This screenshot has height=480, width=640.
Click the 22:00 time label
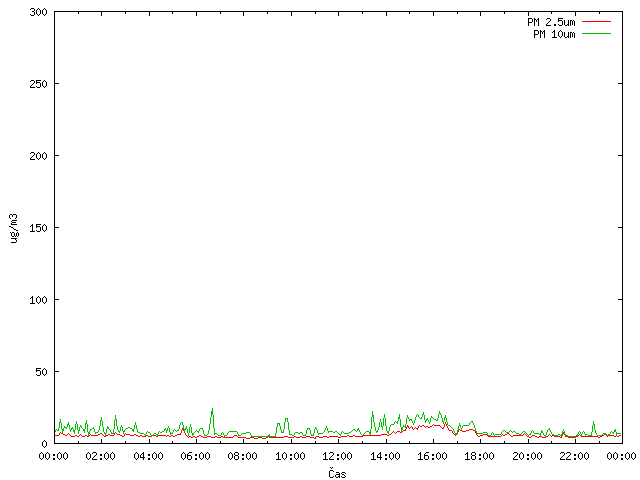click(x=574, y=456)
